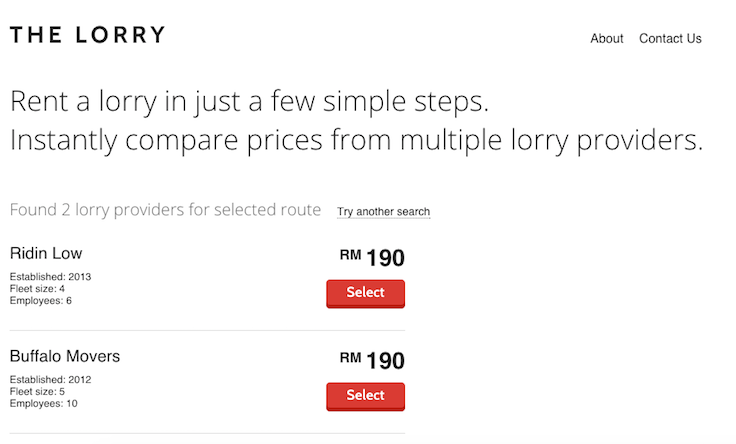Open the Contact Us page
This screenshot has height=444, width=736.
[x=670, y=38]
